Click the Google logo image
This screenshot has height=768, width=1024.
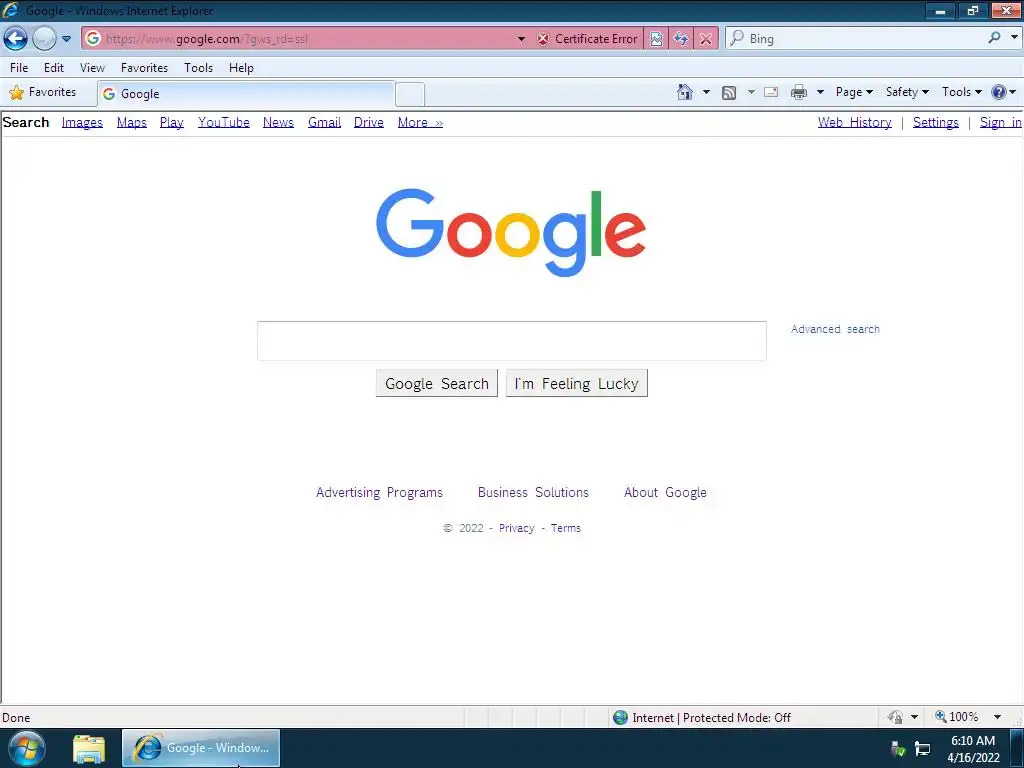(x=511, y=232)
